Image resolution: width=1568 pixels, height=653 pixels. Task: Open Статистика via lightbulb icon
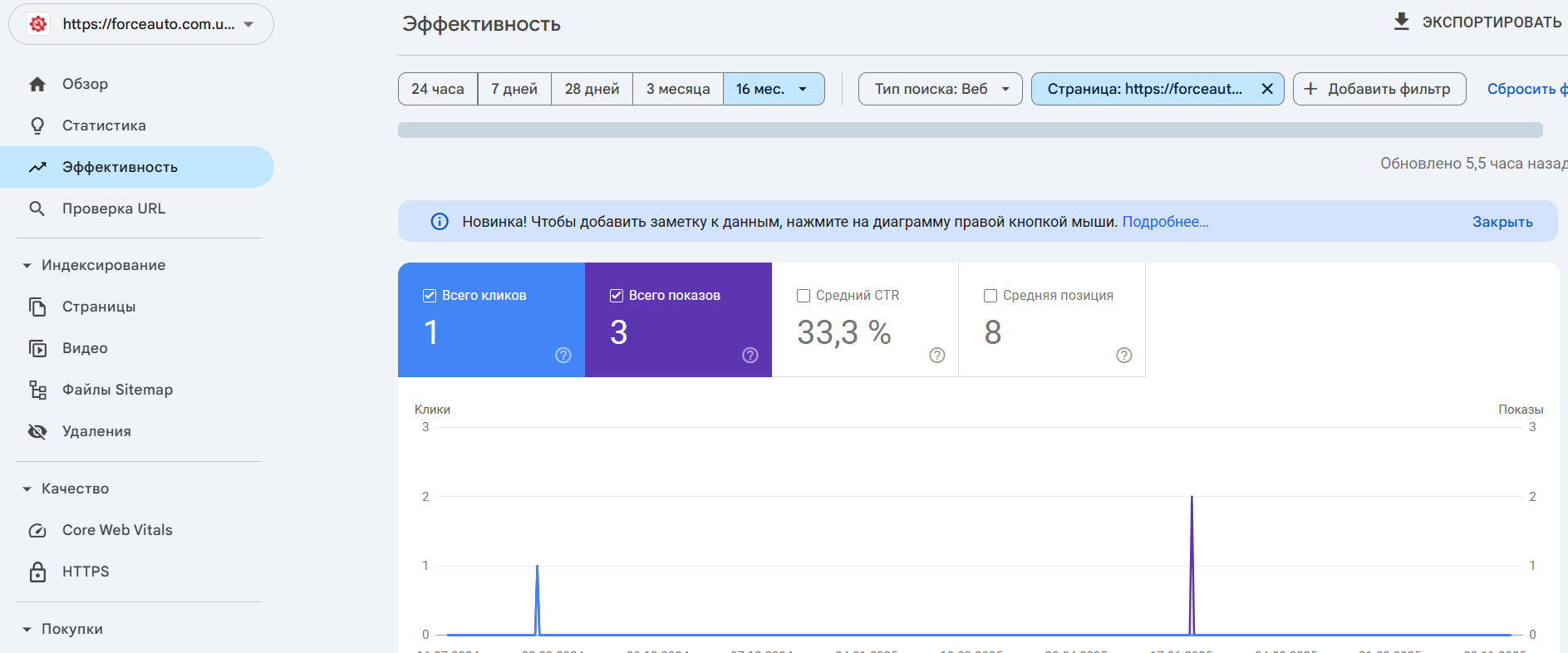37,125
